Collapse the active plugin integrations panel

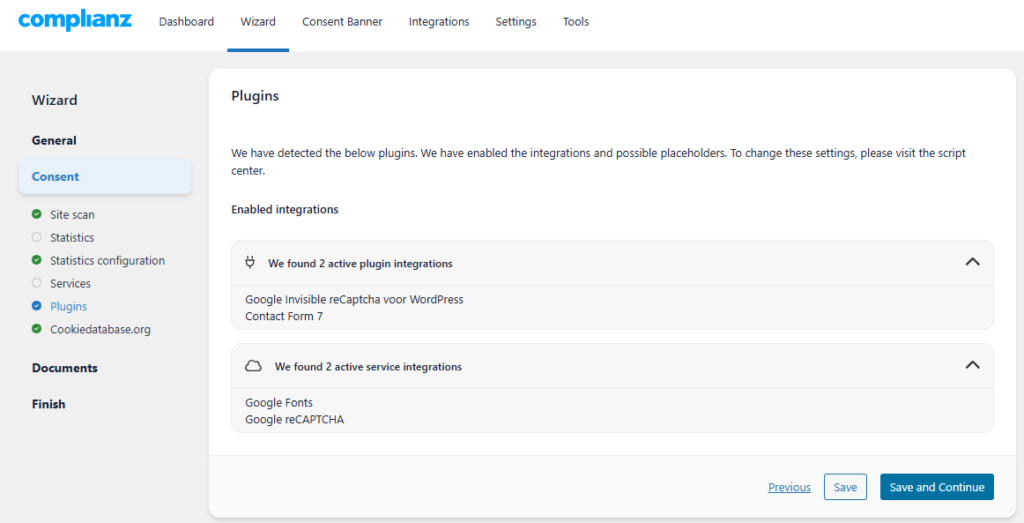point(972,262)
